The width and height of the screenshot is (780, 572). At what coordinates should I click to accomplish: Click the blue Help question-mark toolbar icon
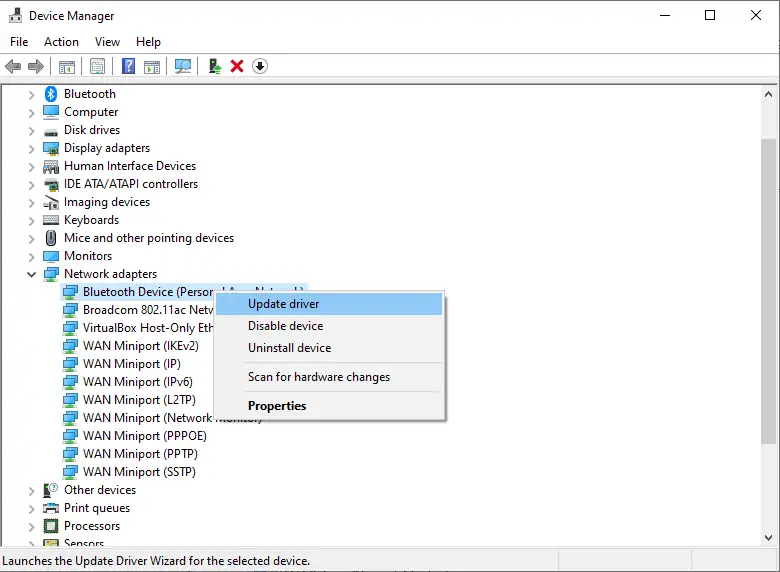click(128, 66)
